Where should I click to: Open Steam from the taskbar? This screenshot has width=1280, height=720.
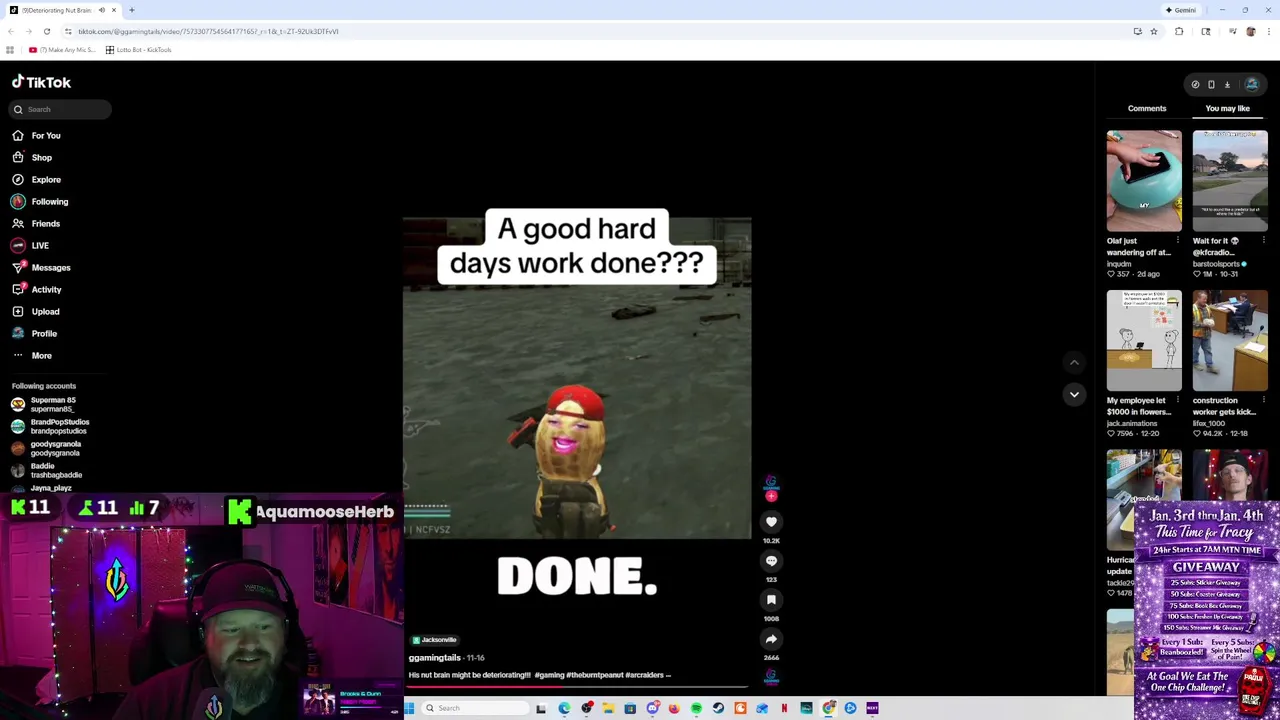718,708
